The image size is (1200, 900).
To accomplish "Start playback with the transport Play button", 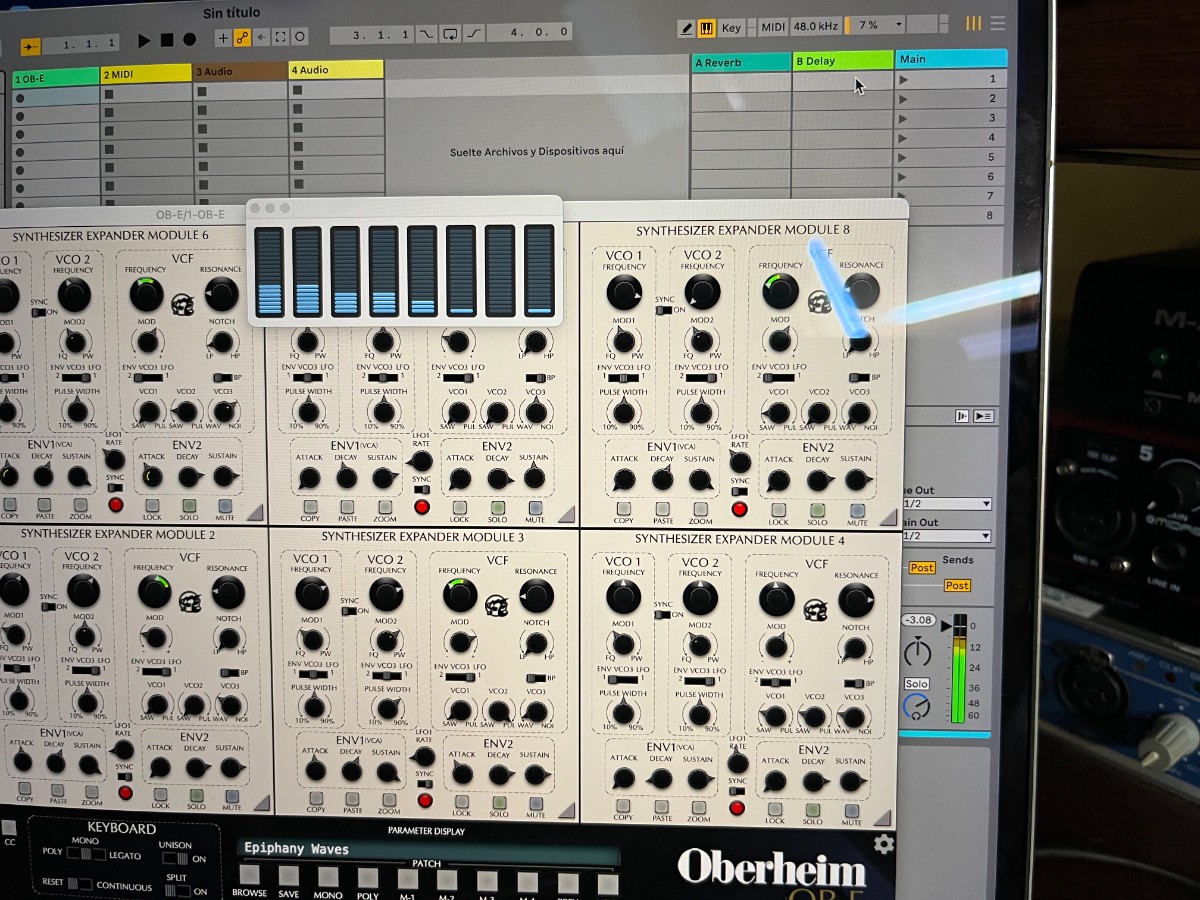I will 144,40.
